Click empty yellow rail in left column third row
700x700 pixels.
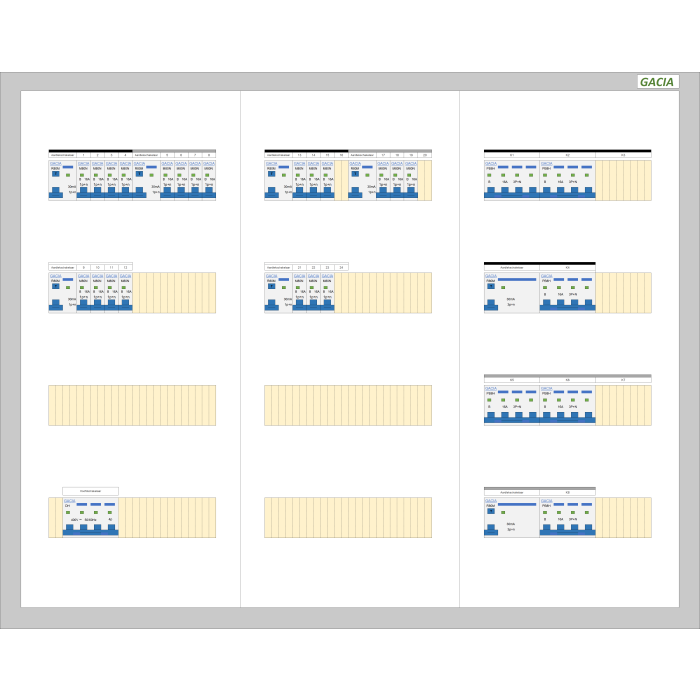click(x=132, y=405)
